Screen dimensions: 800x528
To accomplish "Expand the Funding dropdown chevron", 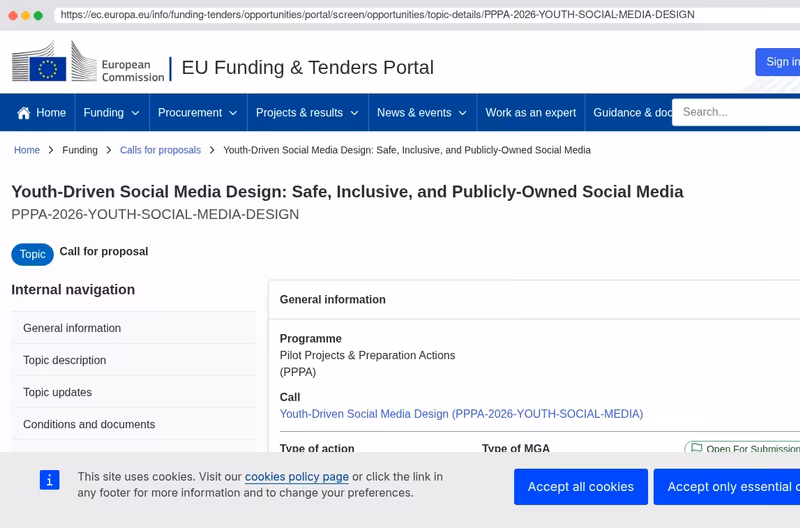I will point(135,113).
